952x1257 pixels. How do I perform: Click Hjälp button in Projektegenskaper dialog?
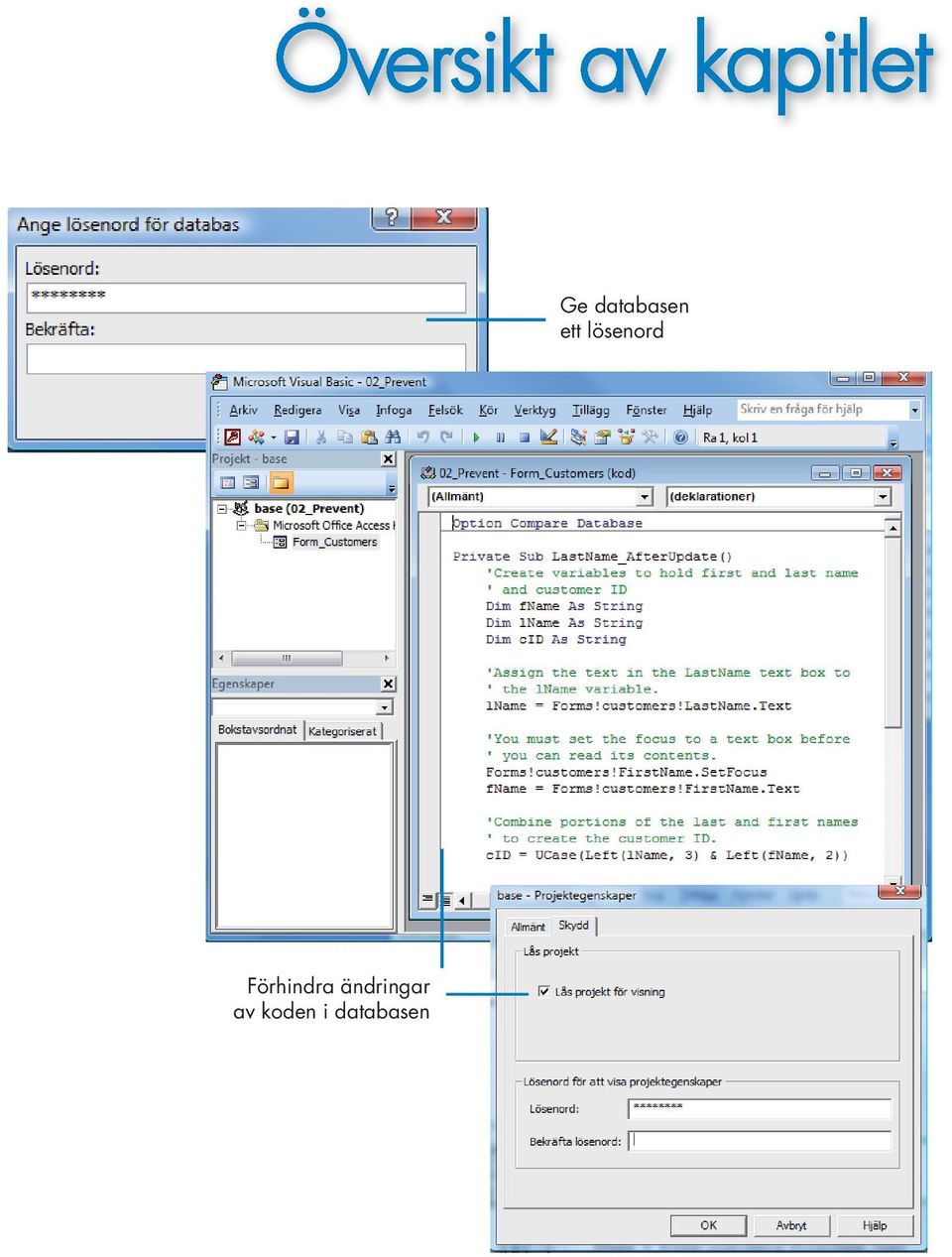pos(874,1225)
